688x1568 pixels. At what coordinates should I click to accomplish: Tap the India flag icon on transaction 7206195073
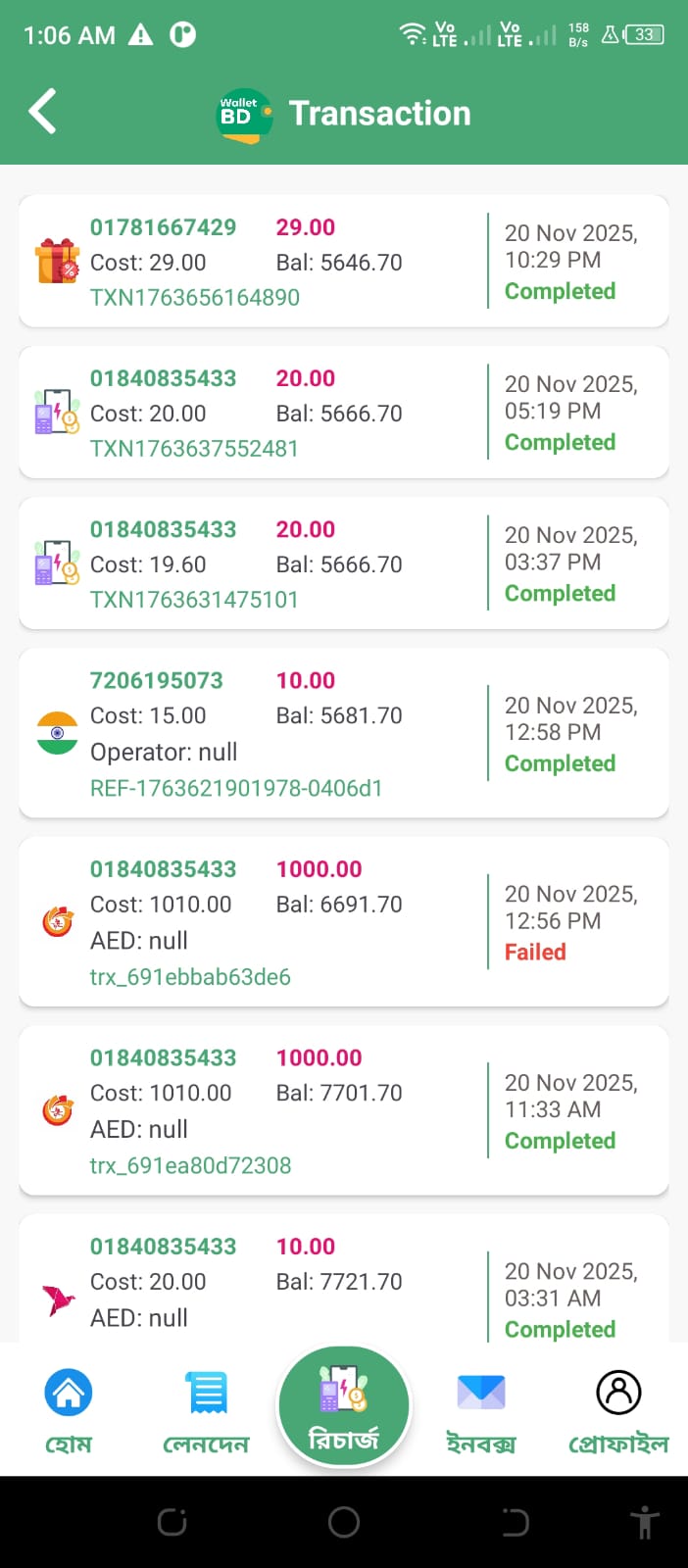tap(57, 733)
